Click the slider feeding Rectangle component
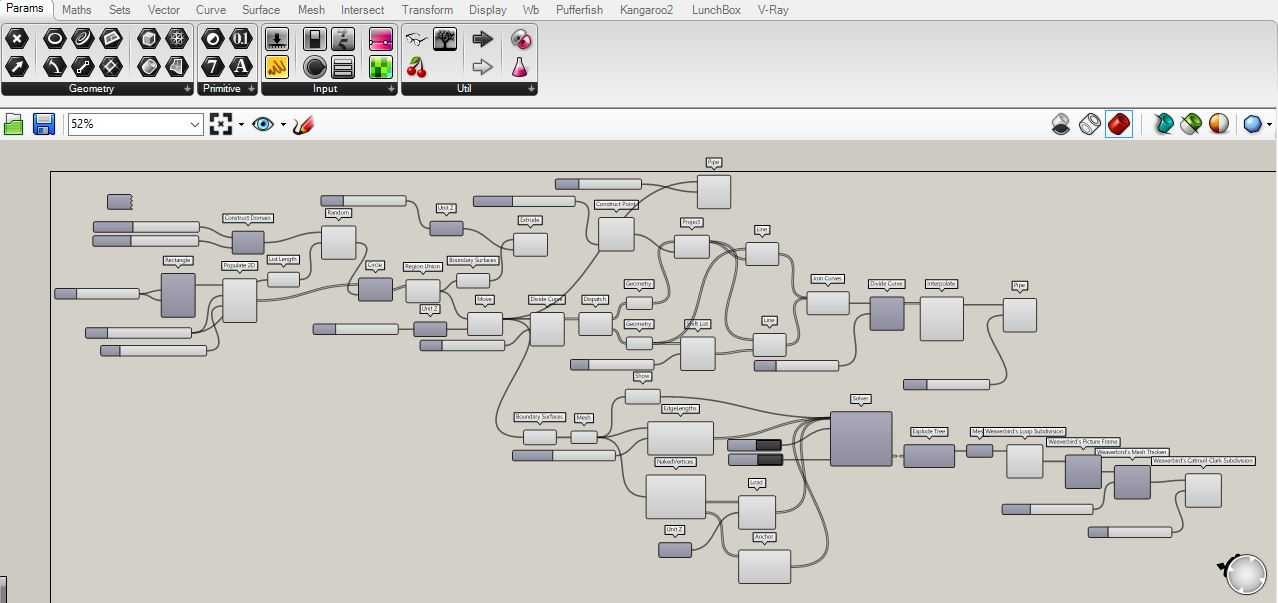1278x603 pixels. pyautogui.click(x=97, y=293)
